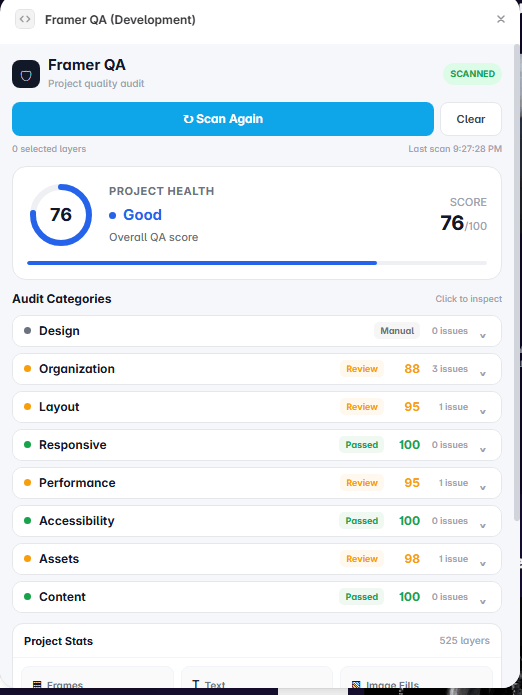This screenshot has width=522, height=695.
Task: Expand the Layout category chevron
Action: pos(483,412)
